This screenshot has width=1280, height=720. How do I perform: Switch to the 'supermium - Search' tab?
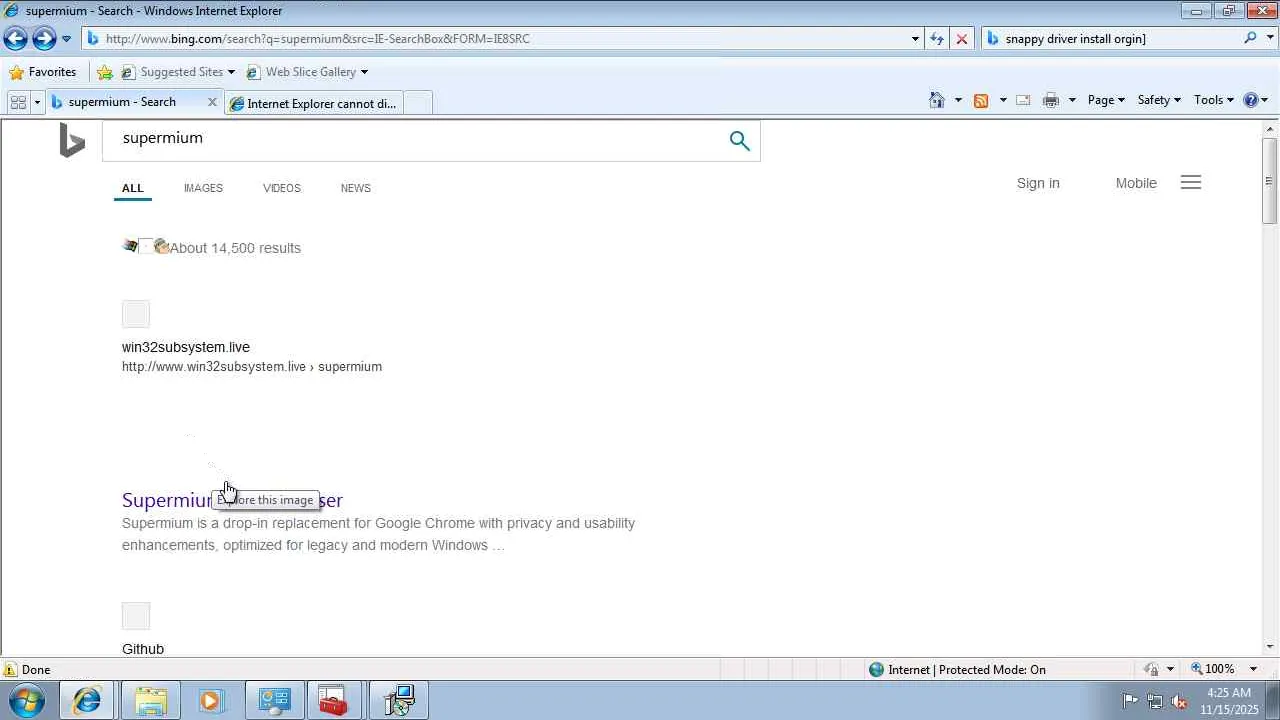pyautogui.click(x=122, y=102)
